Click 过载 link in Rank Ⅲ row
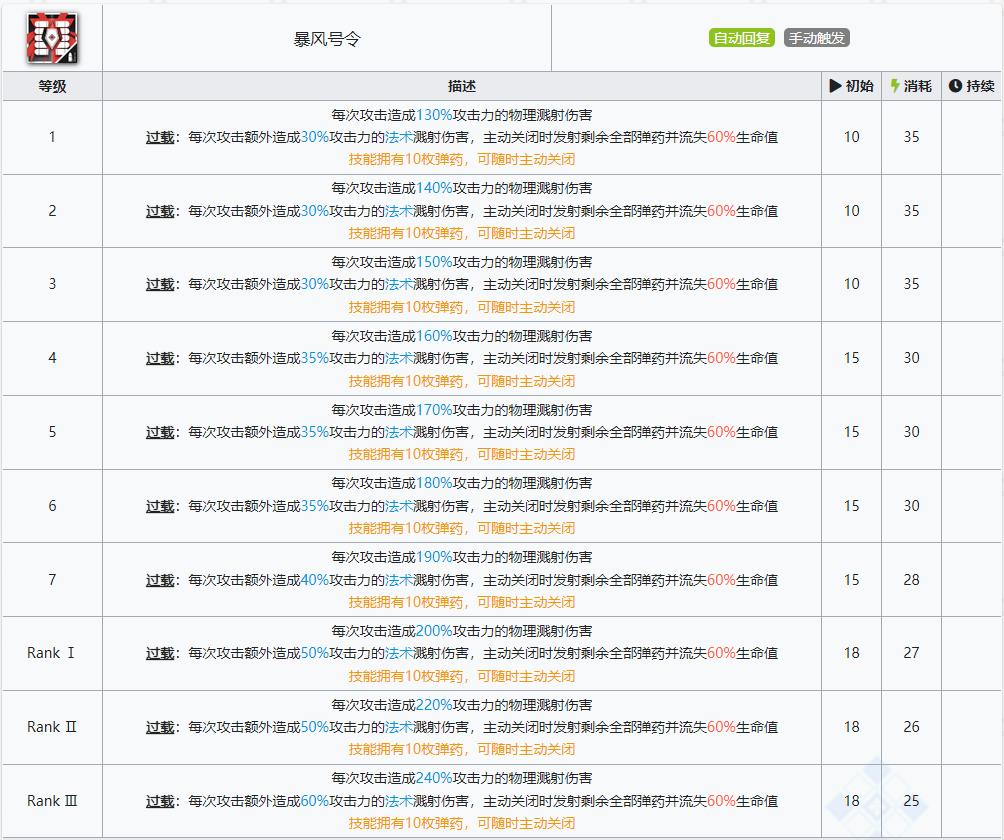This screenshot has width=1004, height=840. coord(159,802)
